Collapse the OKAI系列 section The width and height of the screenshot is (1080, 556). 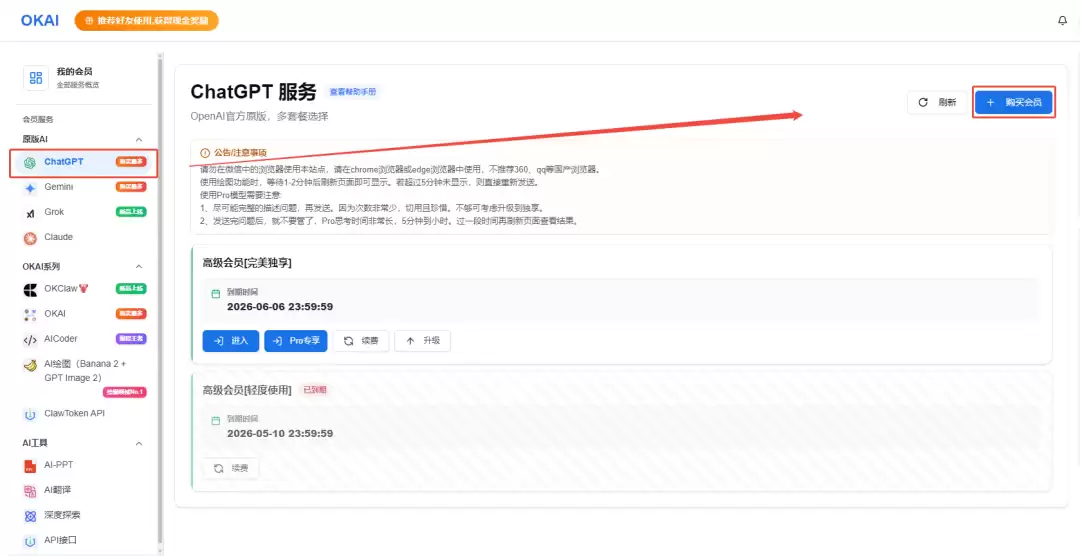[x=138, y=267]
